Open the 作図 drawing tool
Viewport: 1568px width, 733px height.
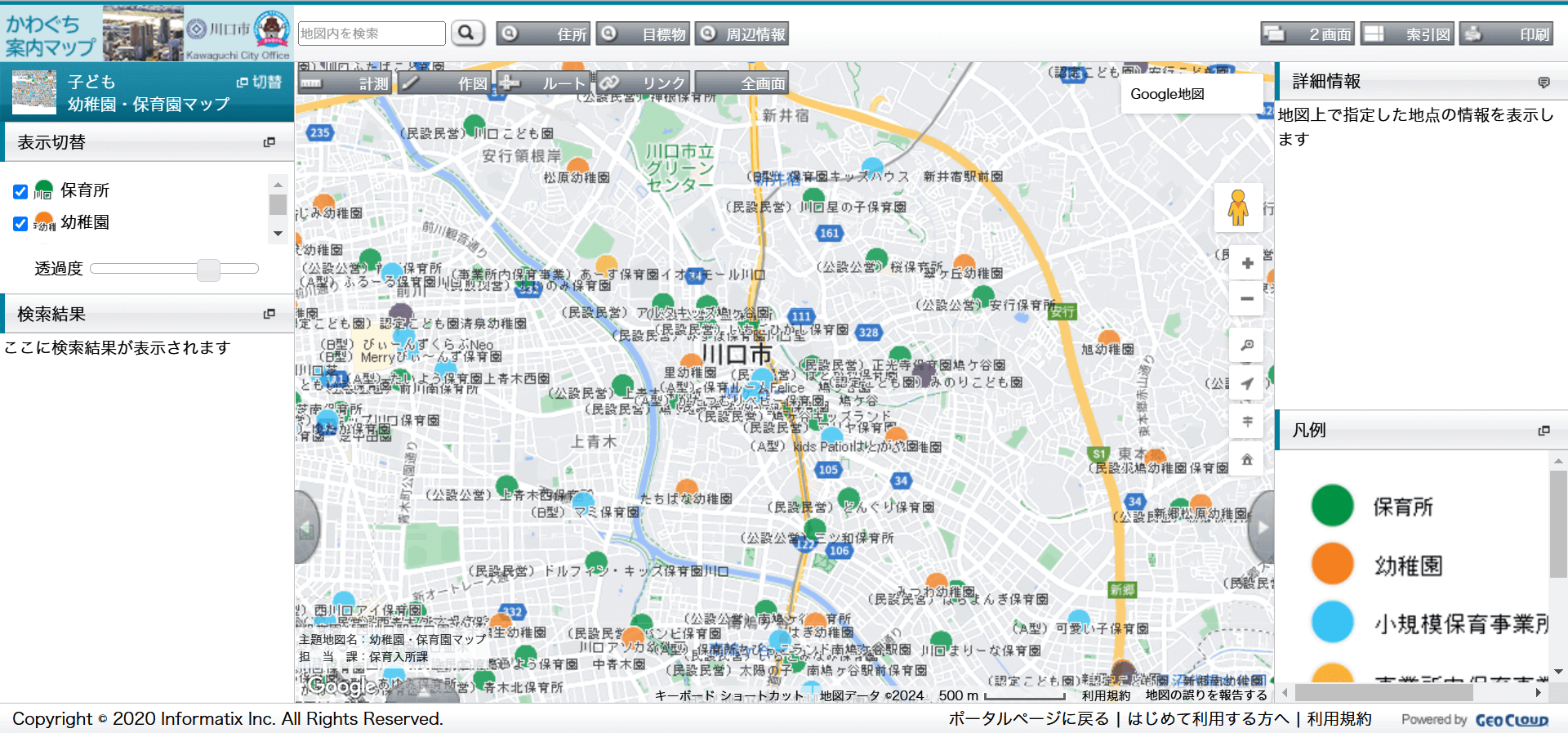click(444, 83)
